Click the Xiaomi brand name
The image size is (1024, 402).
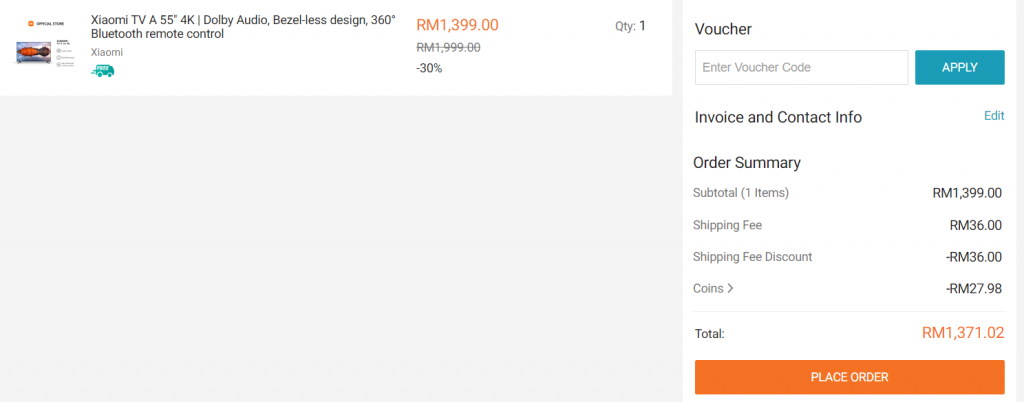pos(107,52)
